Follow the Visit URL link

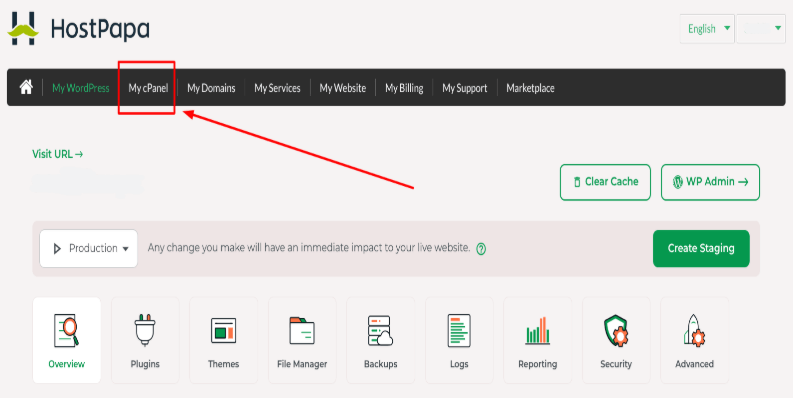tap(58, 154)
